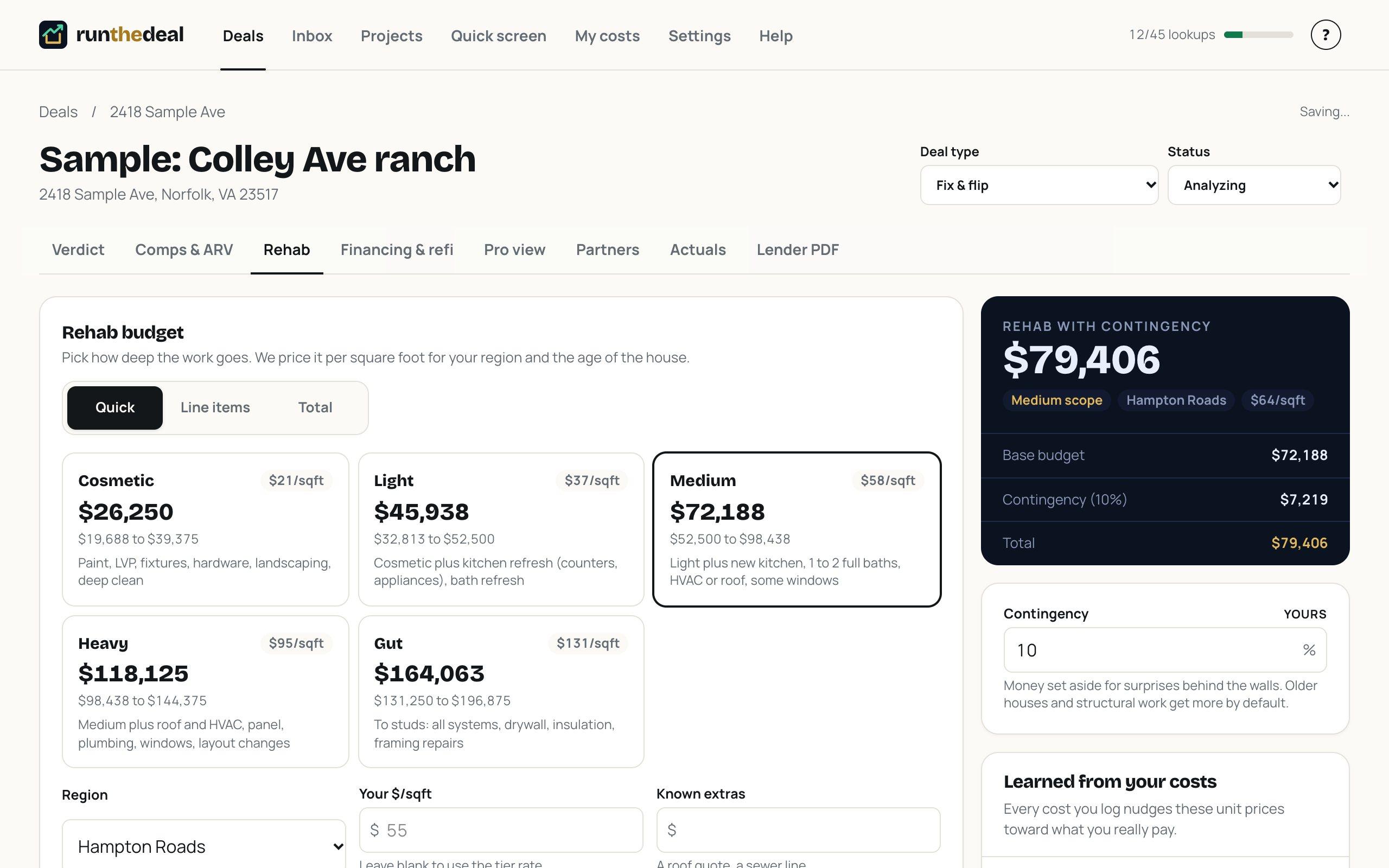This screenshot has height=868, width=1389.
Task: Click the Contingency (10%) value $7,219
Action: coord(1303,500)
